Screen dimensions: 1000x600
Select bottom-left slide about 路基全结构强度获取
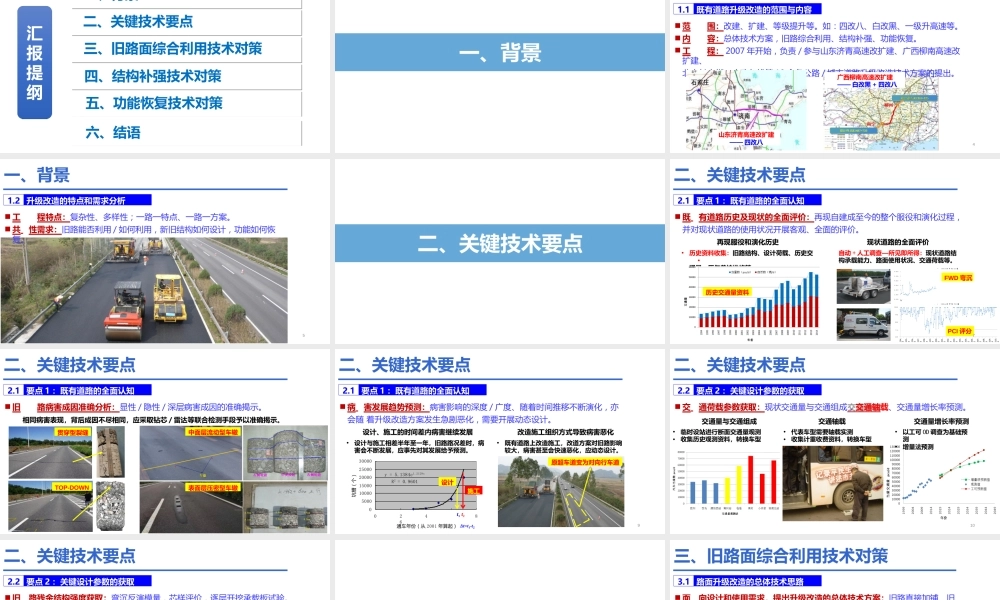coord(165,569)
